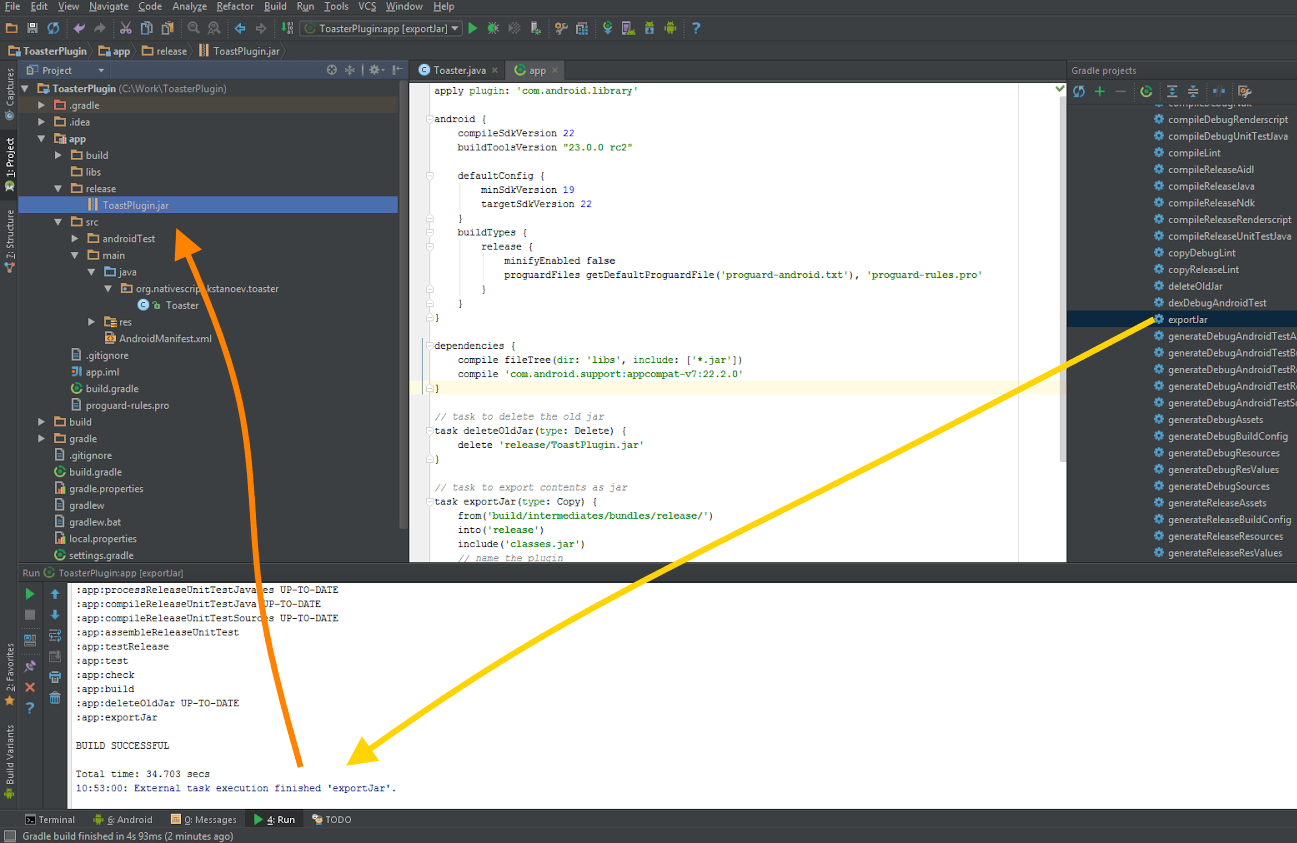Click the Sync Project with Gradle Files icon
This screenshot has width=1297, height=843.
coord(607,29)
